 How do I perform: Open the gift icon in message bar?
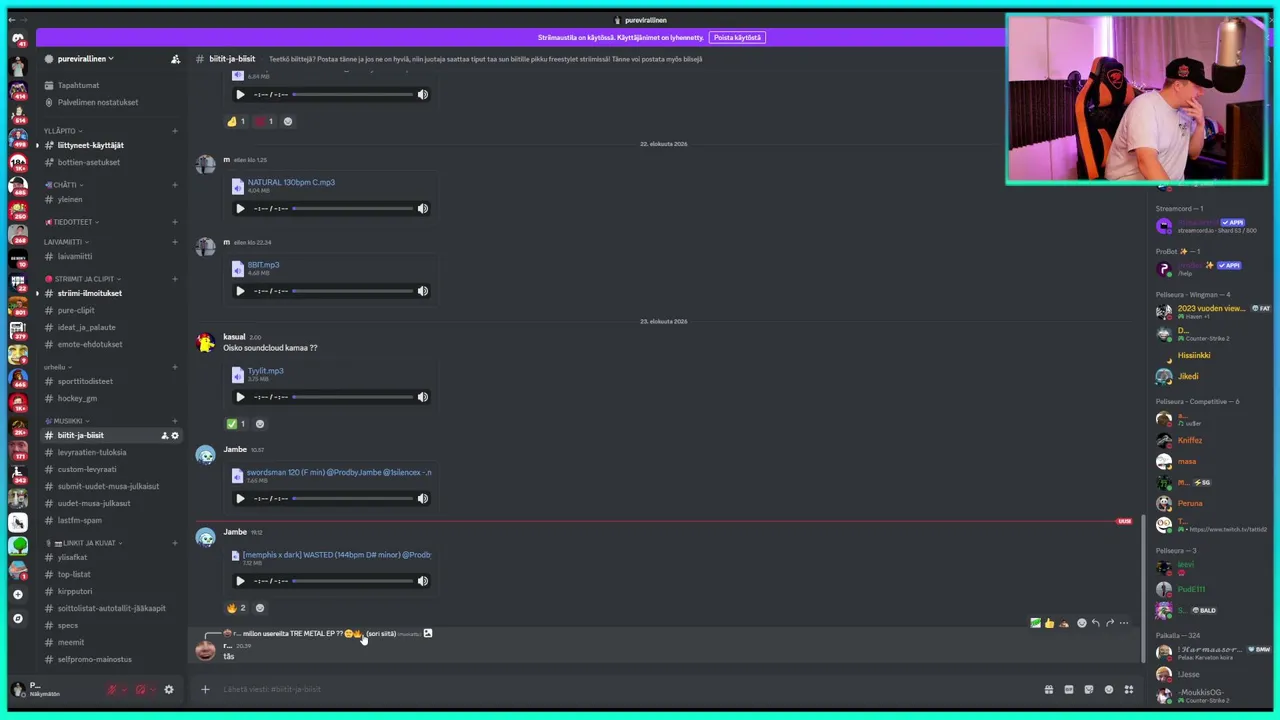point(1049,690)
